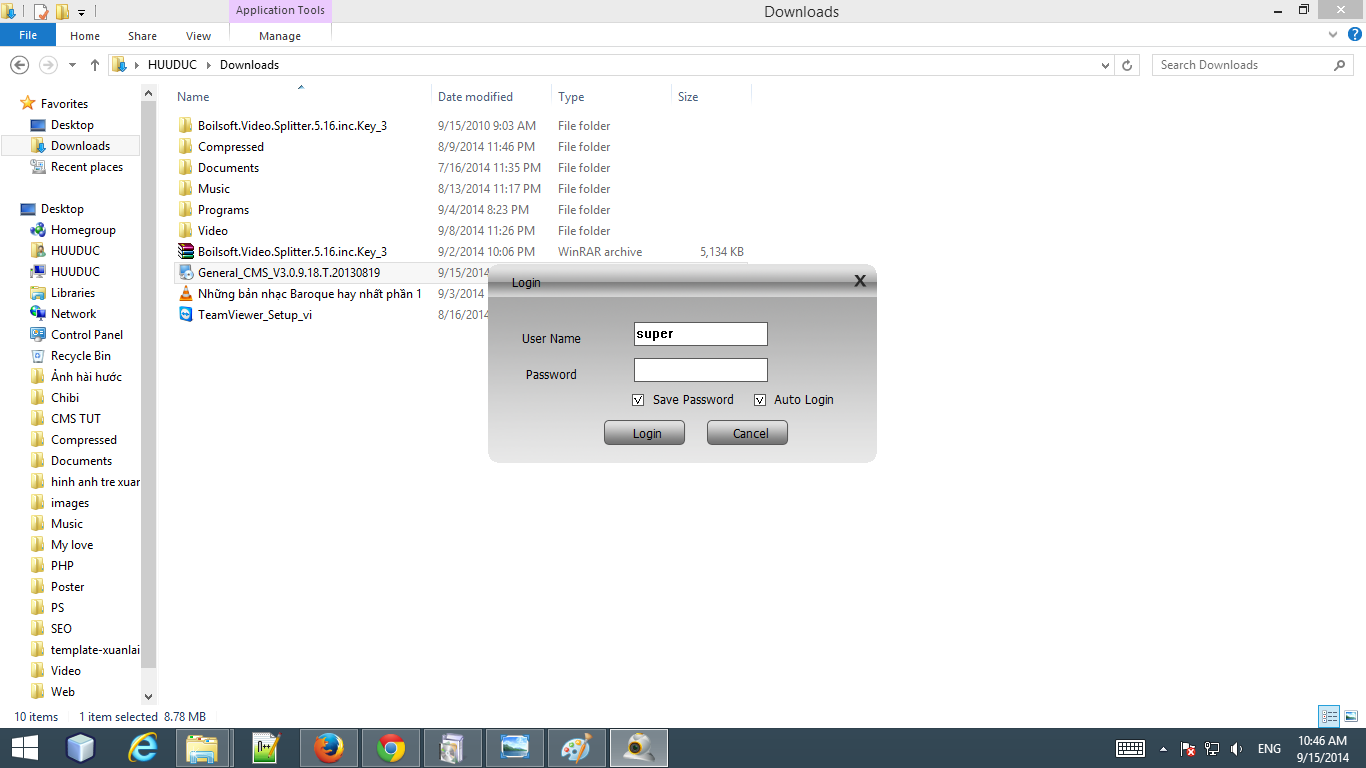Image resolution: width=1366 pixels, height=768 pixels.
Task: Select Những bản nhạc Baroque file
Action: coord(300,294)
